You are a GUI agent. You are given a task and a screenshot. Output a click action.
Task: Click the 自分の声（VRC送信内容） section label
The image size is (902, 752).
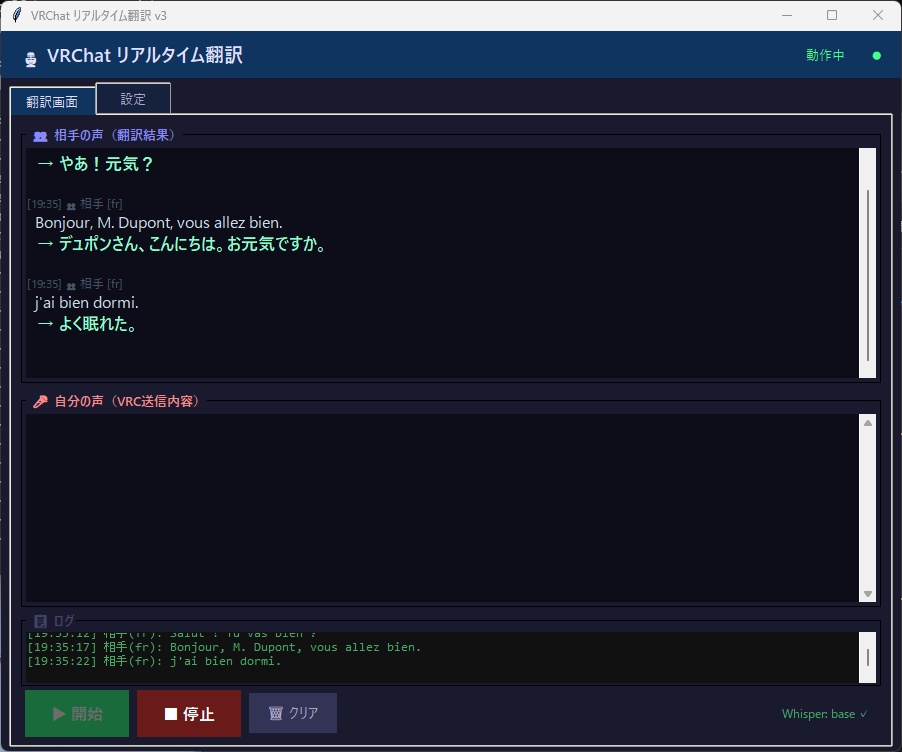pyautogui.click(x=127, y=401)
